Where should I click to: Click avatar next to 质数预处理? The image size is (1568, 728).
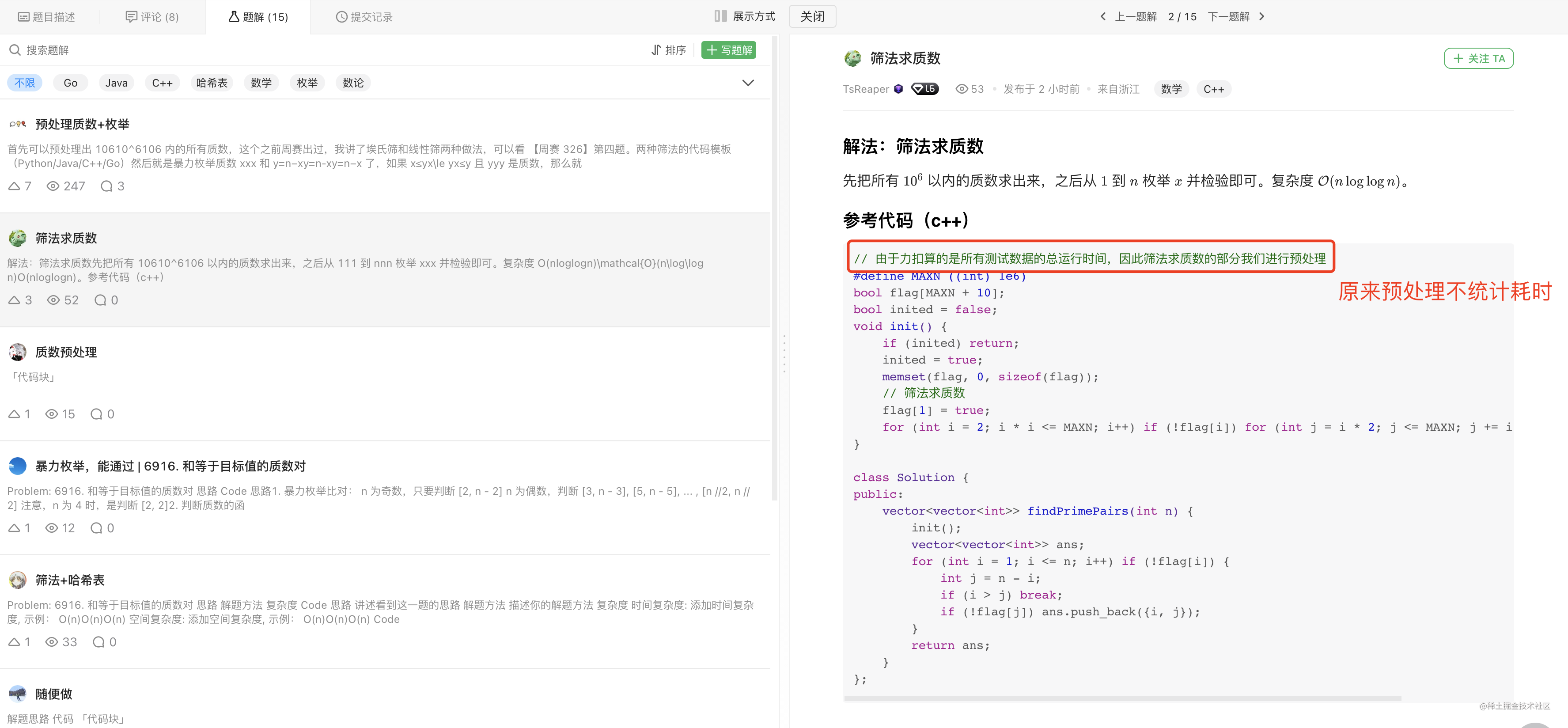pos(18,352)
